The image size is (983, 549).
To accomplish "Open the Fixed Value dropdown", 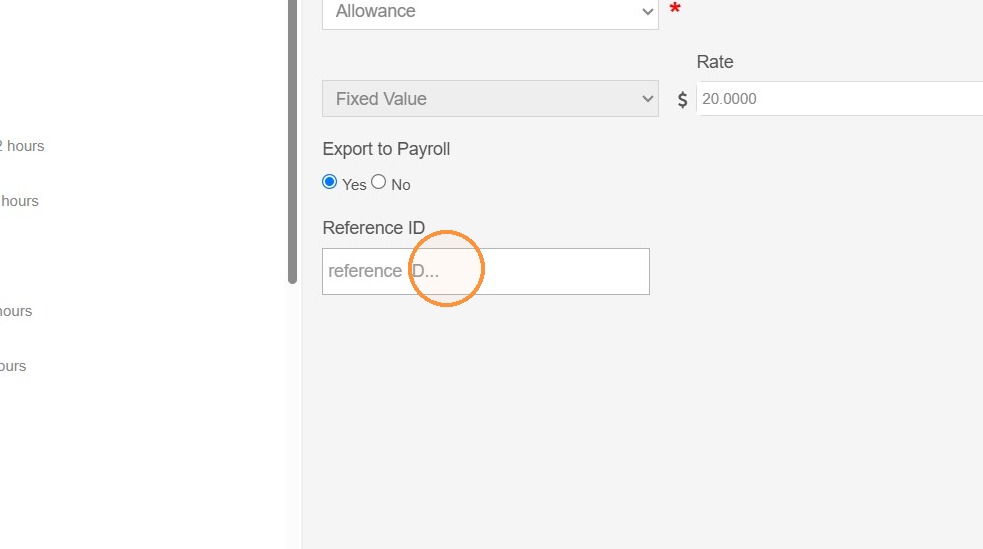I will point(490,98).
